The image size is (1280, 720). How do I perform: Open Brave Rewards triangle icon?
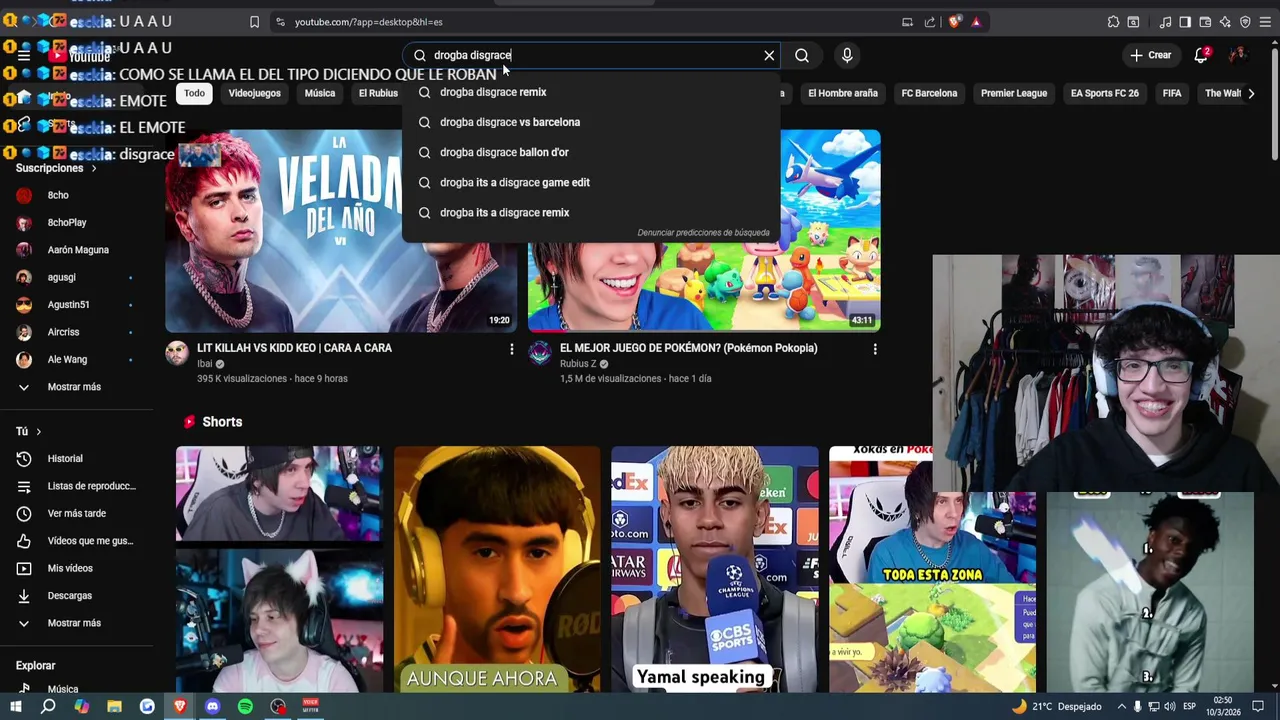pyautogui.click(x=976, y=22)
